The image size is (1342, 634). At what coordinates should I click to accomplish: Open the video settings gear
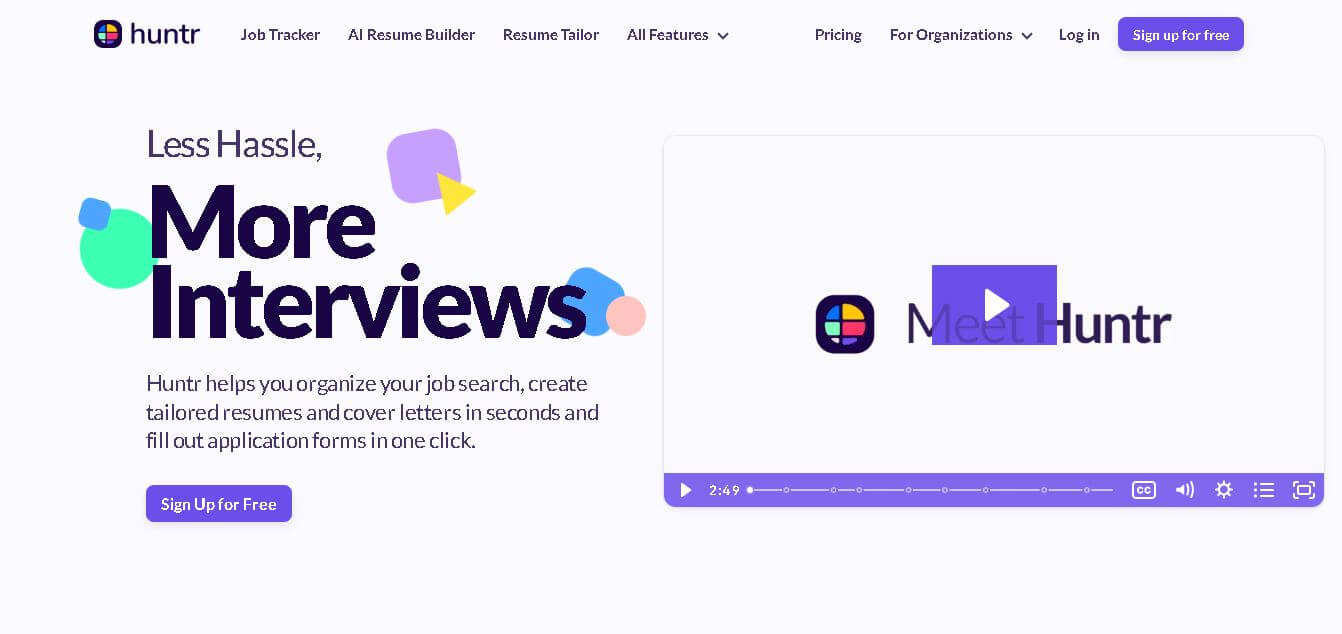point(1224,490)
